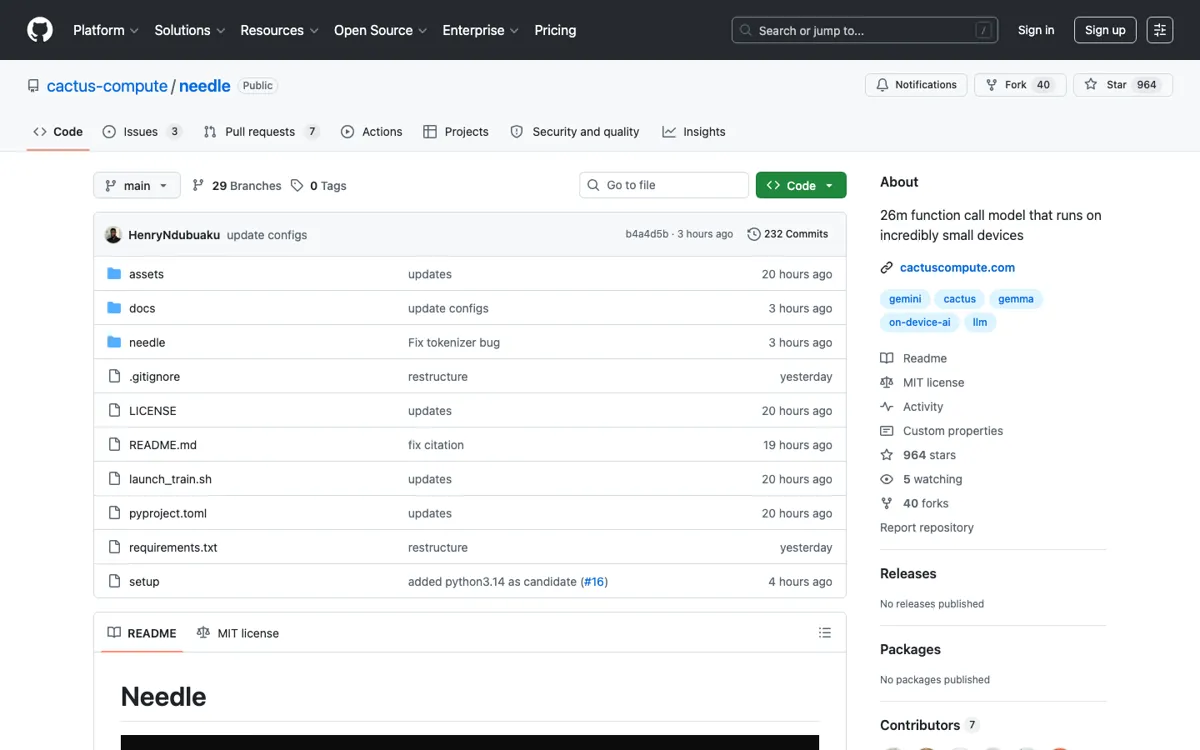The image size is (1200, 750).
Task: Click the Go to file search field
Action: click(664, 185)
